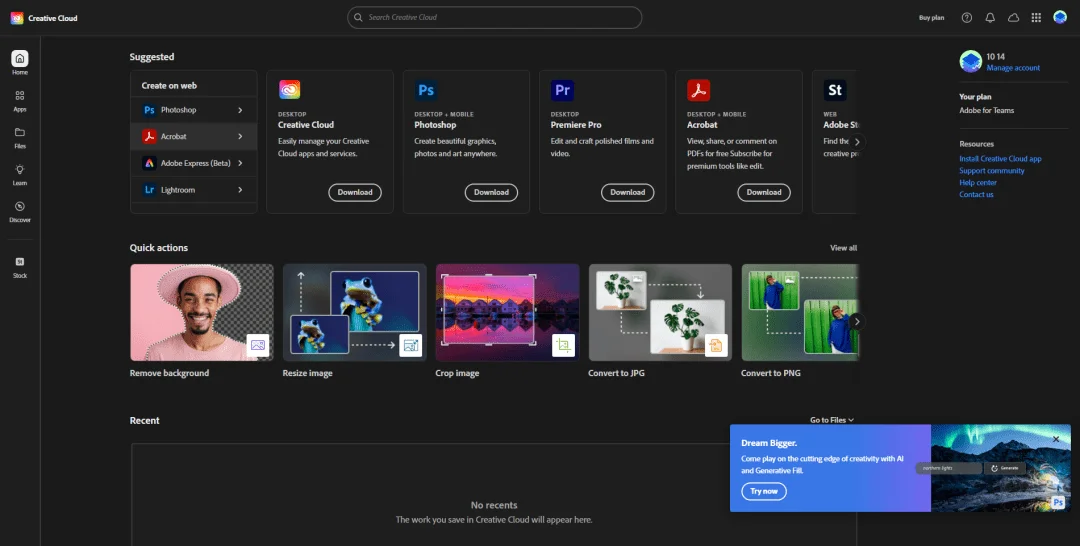Viewport: 1080px width, 546px height.
Task: Open the Remove background thumbnail
Action: [202, 313]
